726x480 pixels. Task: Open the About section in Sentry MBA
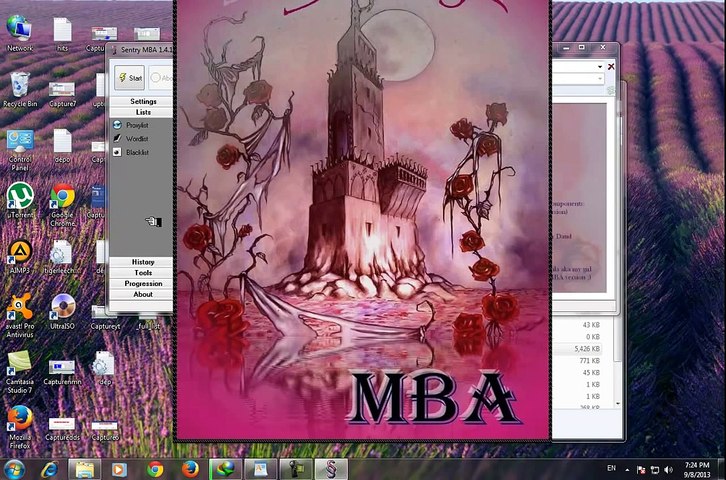(141, 294)
